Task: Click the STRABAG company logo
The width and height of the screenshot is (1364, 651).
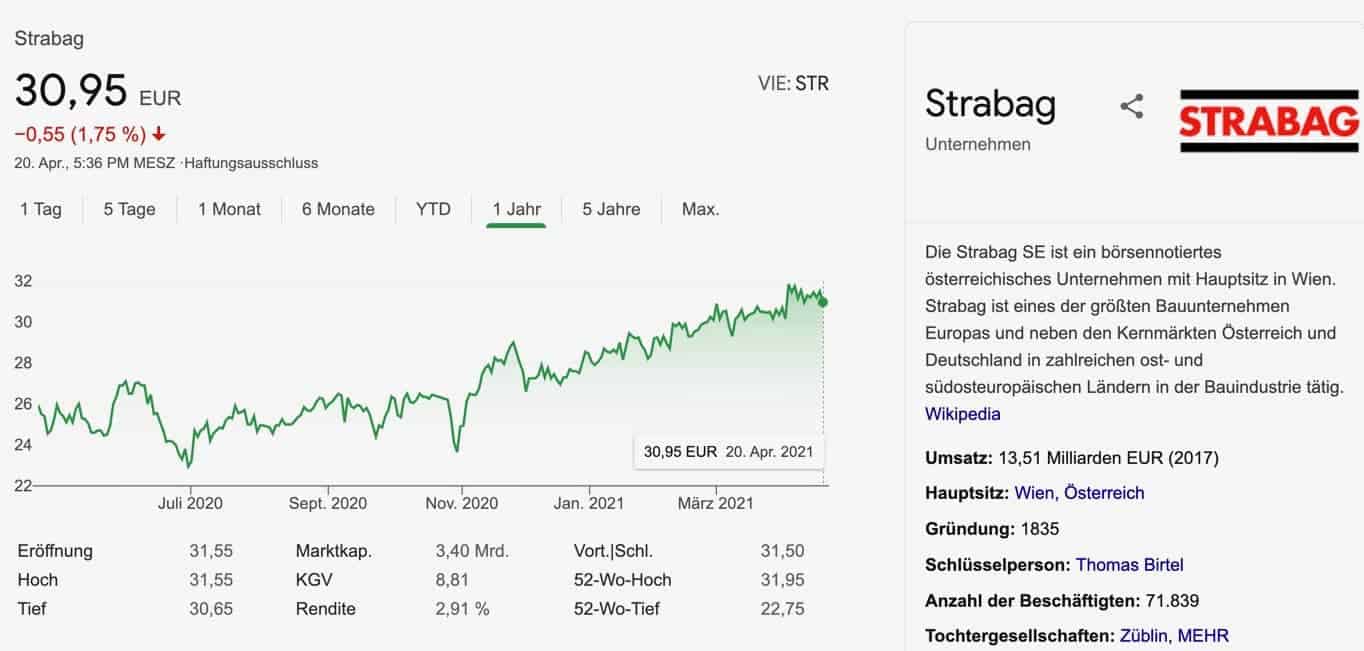Action: 1269,121
